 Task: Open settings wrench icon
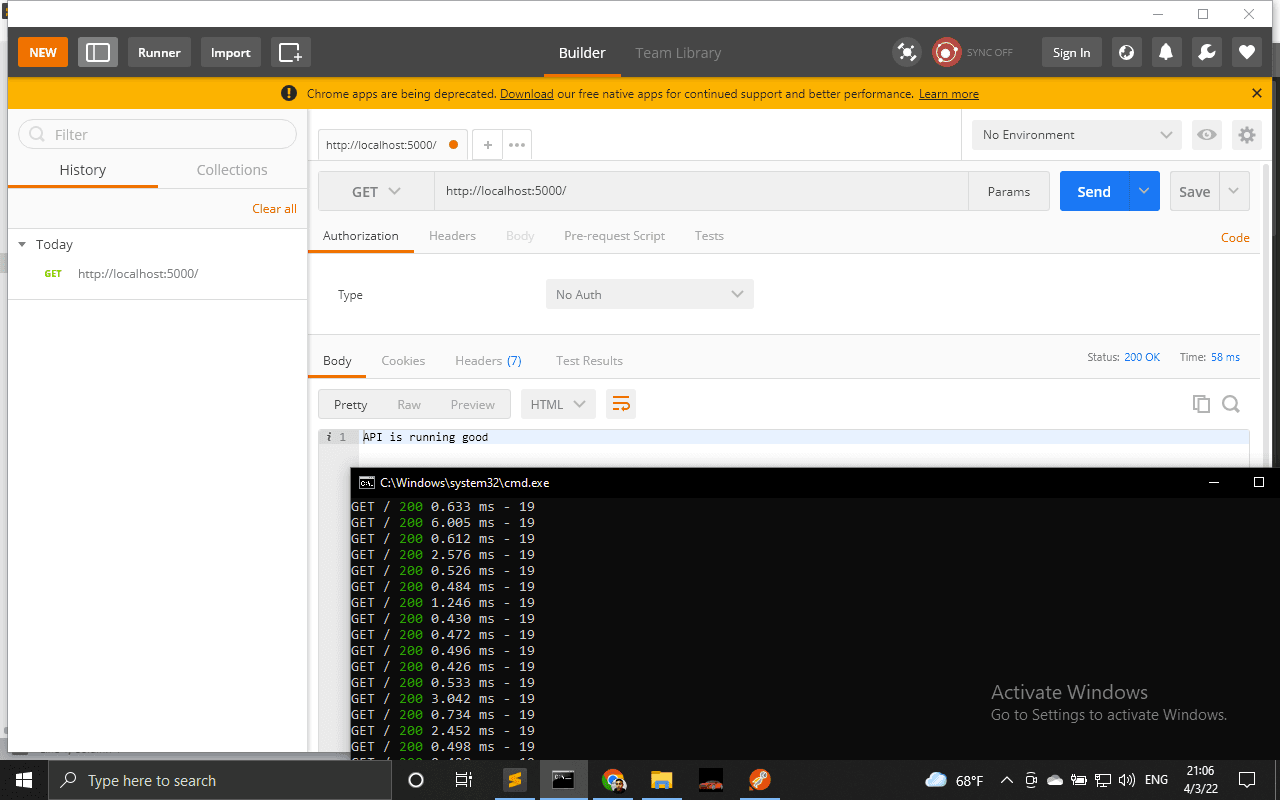click(1206, 52)
